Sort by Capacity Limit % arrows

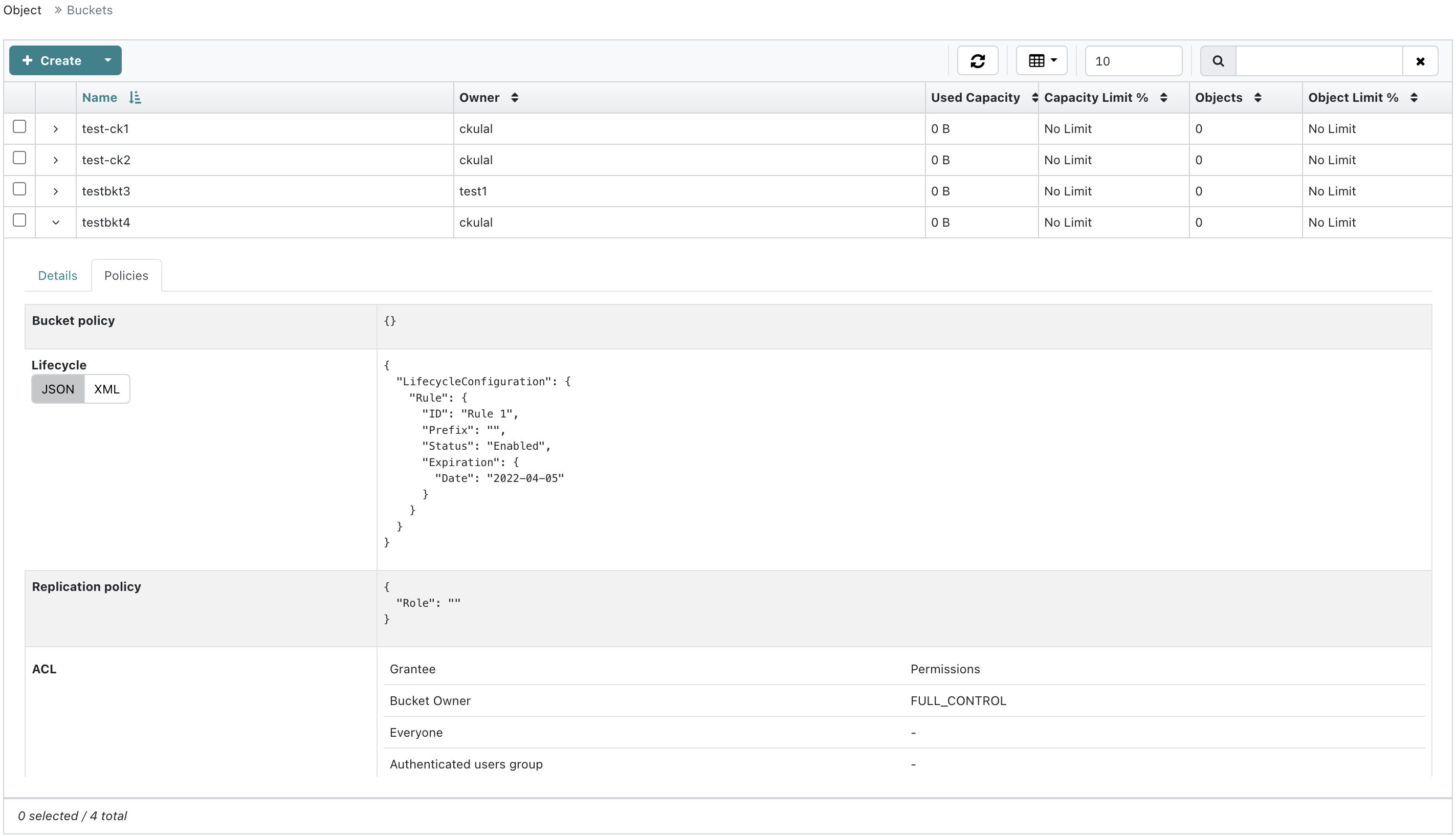[x=1163, y=98]
